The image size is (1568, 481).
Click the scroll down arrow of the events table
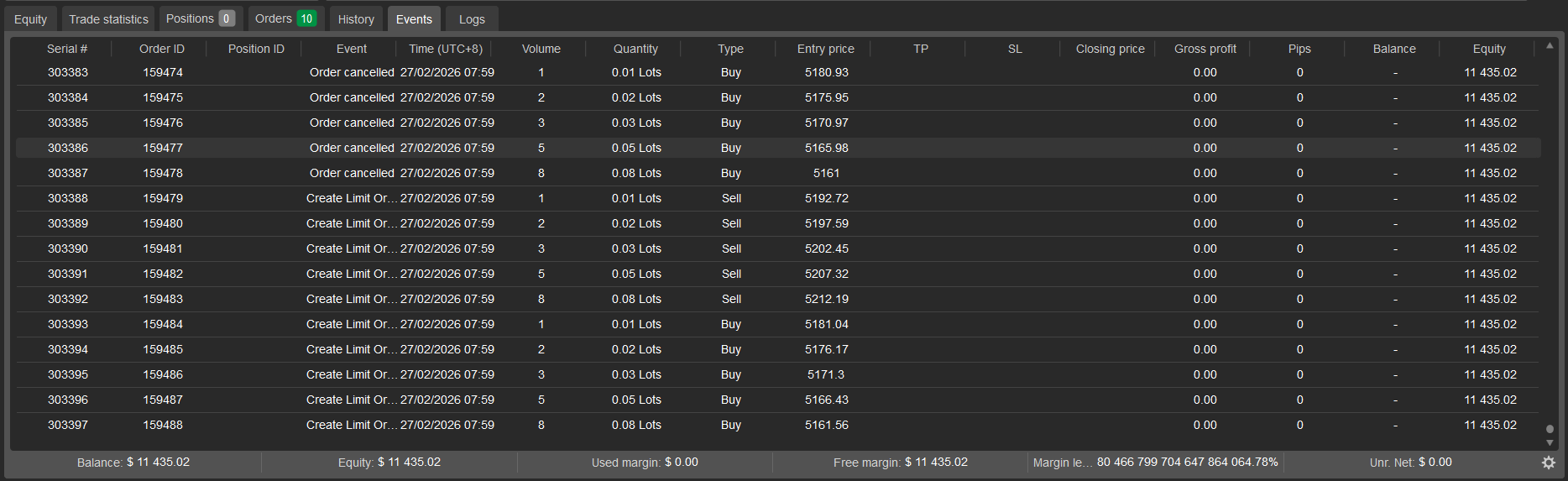click(1550, 442)
